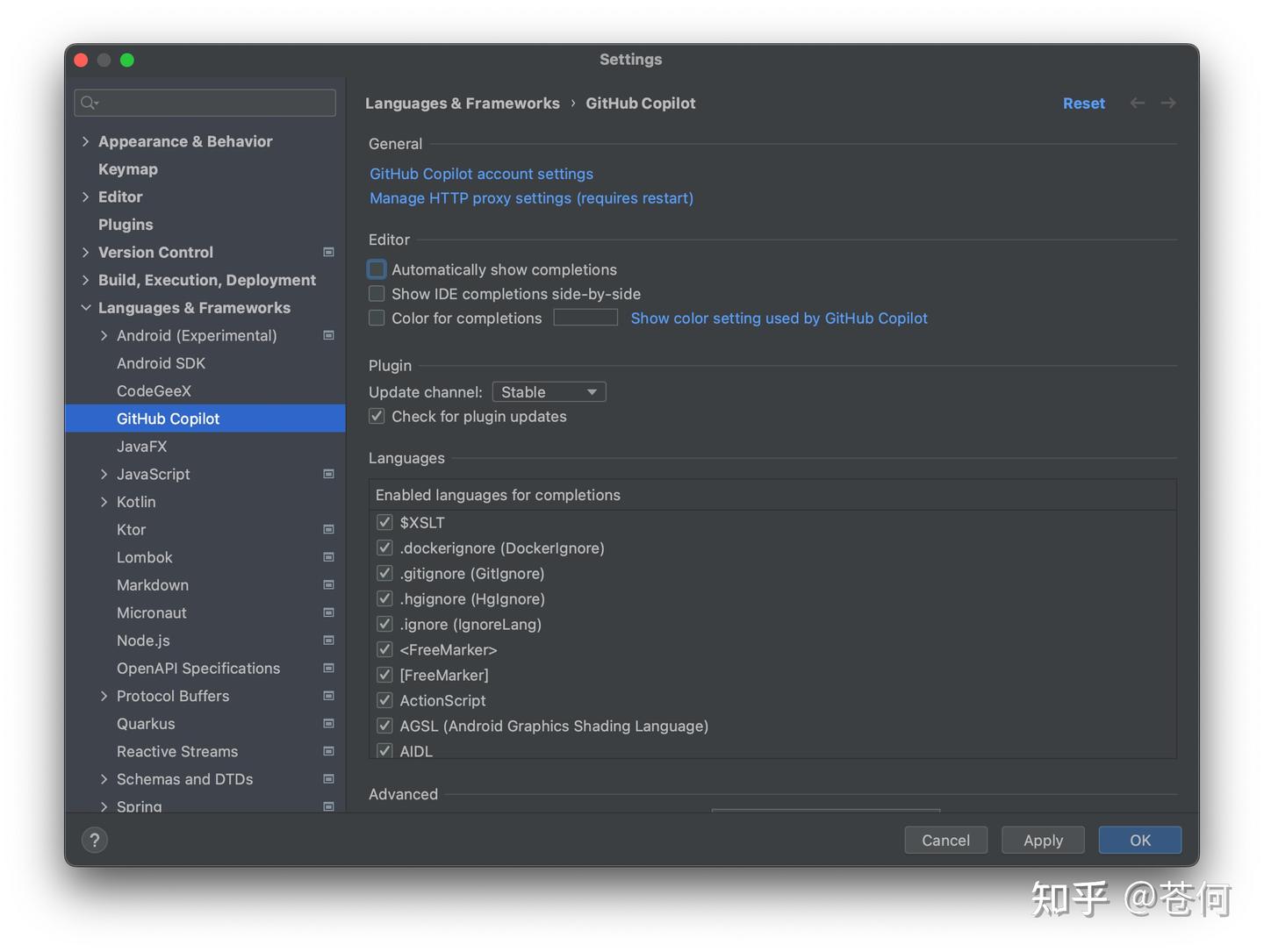Viewport: 1264px width, 952px height.
Task: Uncheck Check for plugin updates
Action: 377,416
